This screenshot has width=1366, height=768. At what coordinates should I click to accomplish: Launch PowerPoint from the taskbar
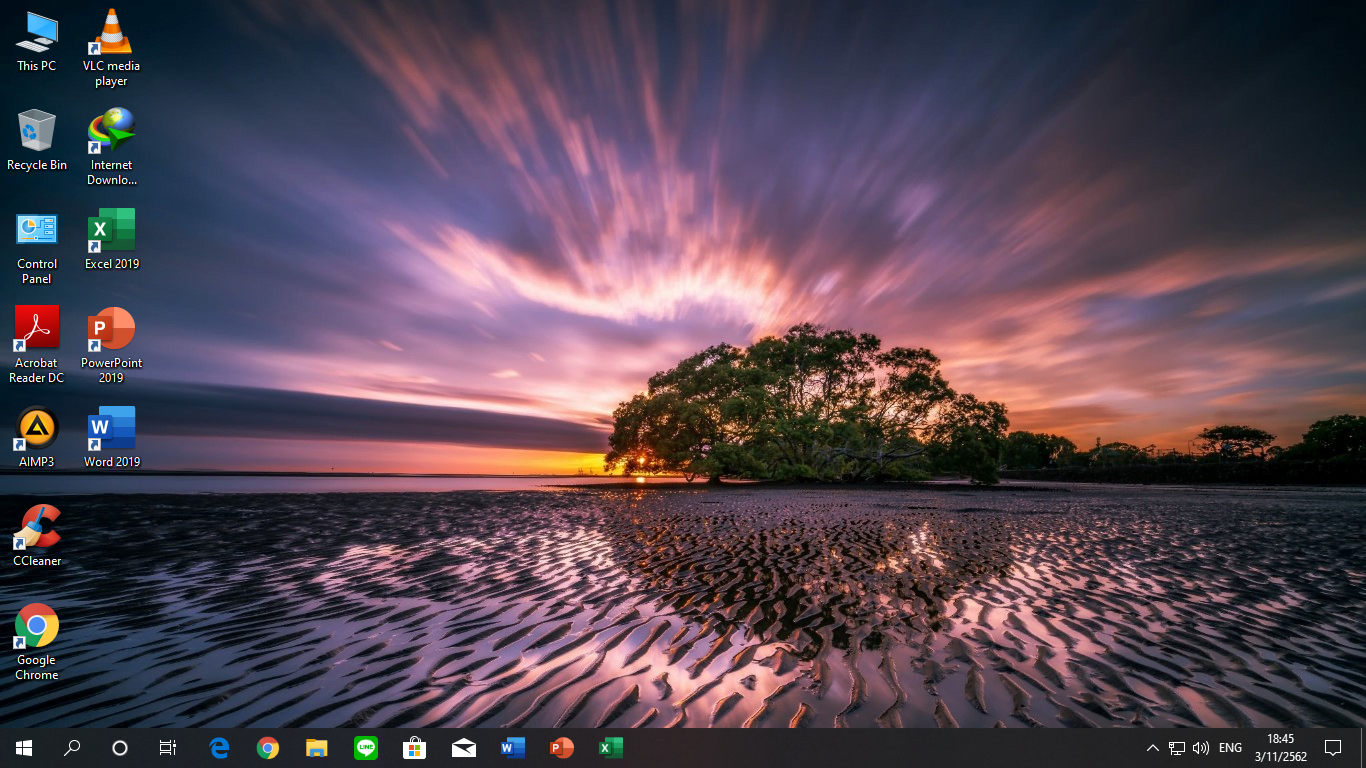click(561, 748)
